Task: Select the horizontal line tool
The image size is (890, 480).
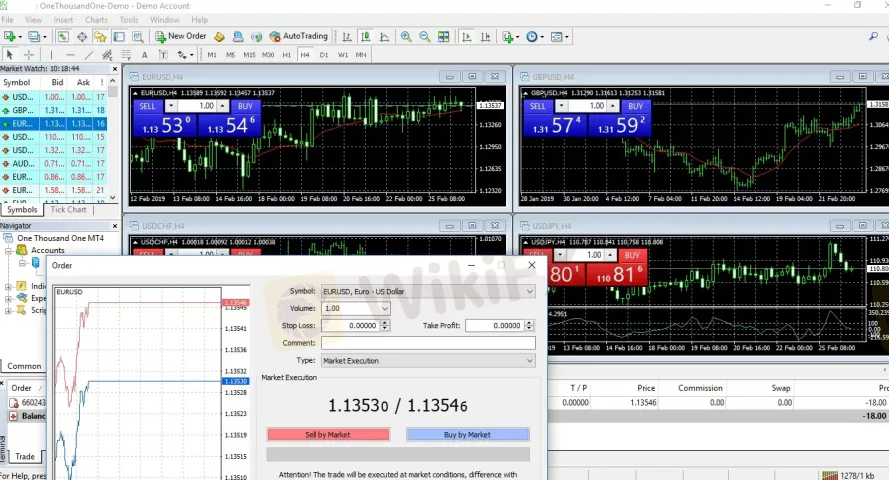Action: tap(70, 55)
